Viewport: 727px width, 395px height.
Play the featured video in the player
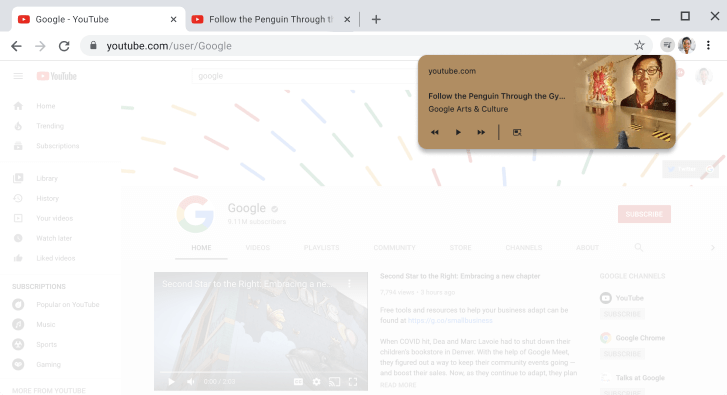pyautogui.click(x=172, y=382)
